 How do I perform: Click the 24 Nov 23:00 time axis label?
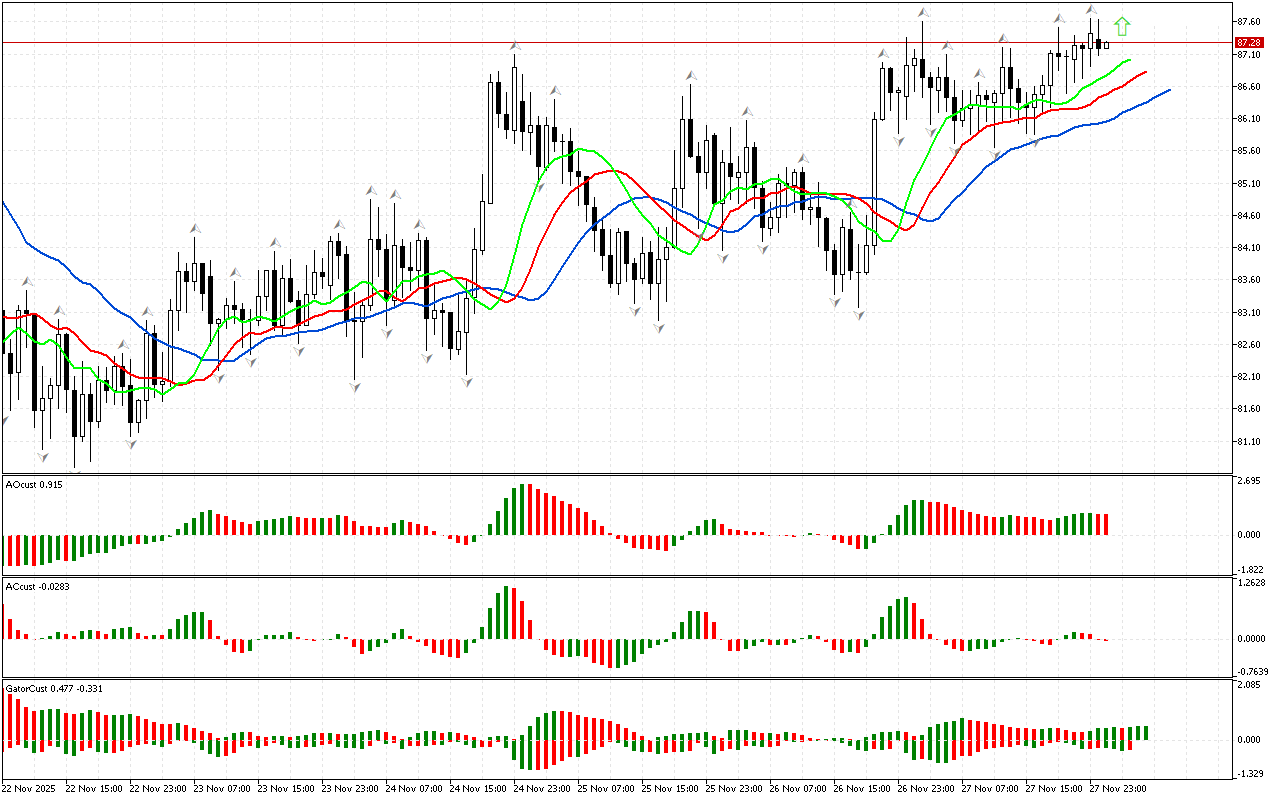[x=543, y=788]
